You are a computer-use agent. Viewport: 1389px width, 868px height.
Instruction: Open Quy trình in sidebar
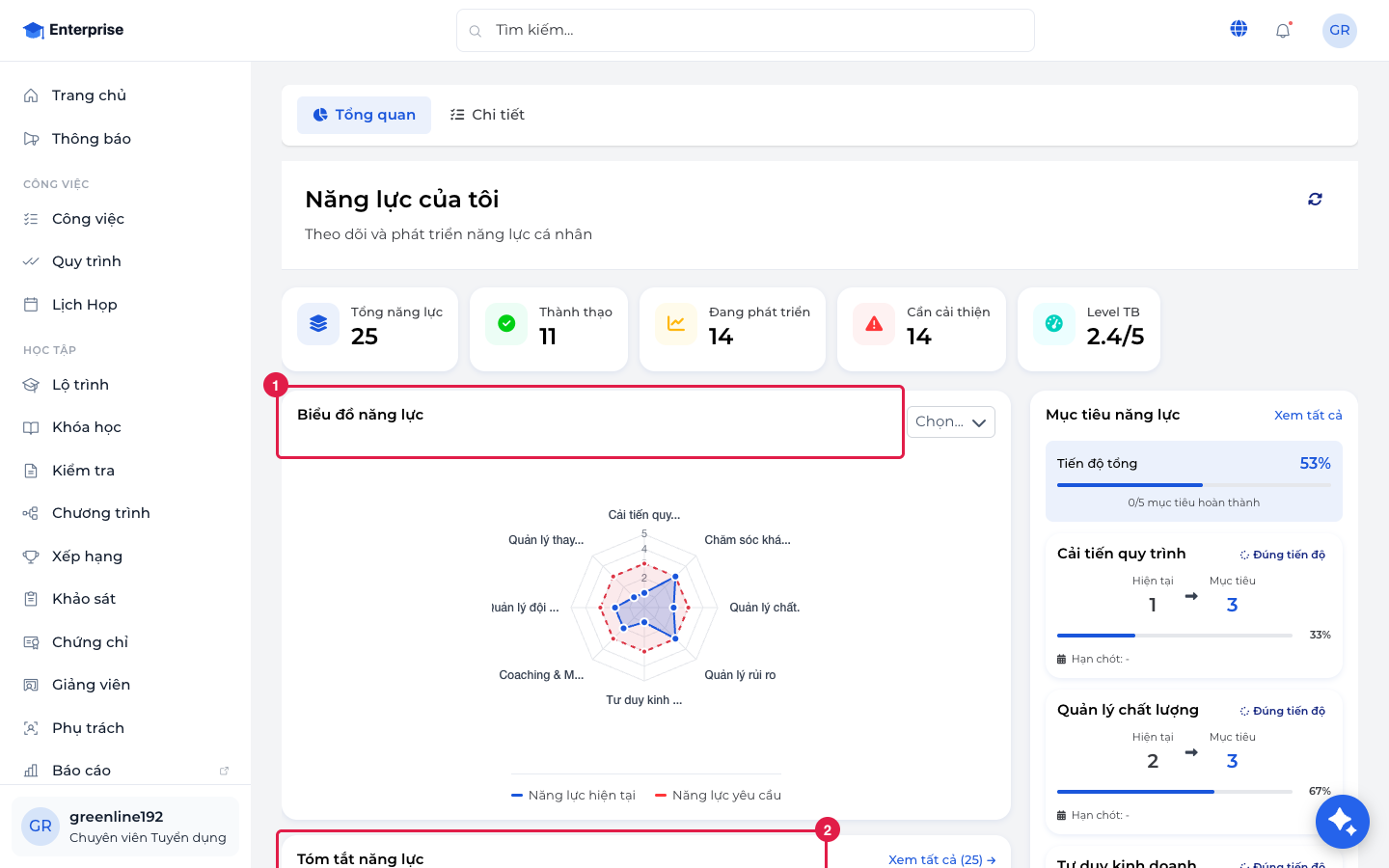click(x=125, y=261)
